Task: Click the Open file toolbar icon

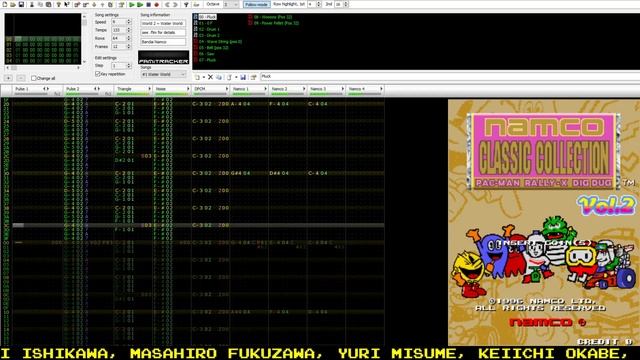Action: tap(13, 4)
